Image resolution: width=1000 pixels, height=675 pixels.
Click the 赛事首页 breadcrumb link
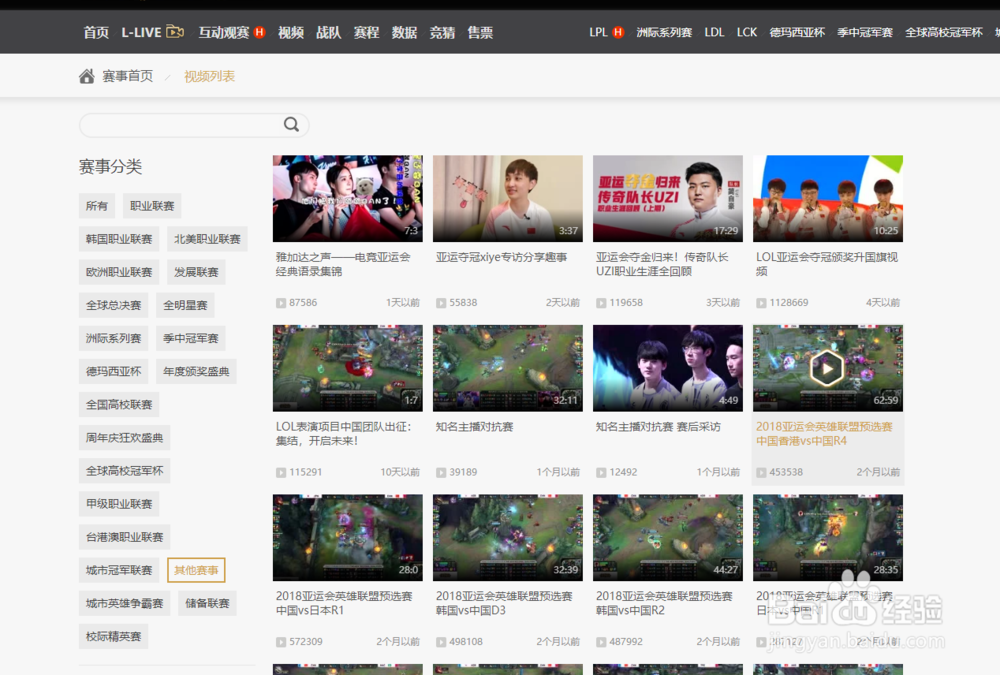pos(128,77)
